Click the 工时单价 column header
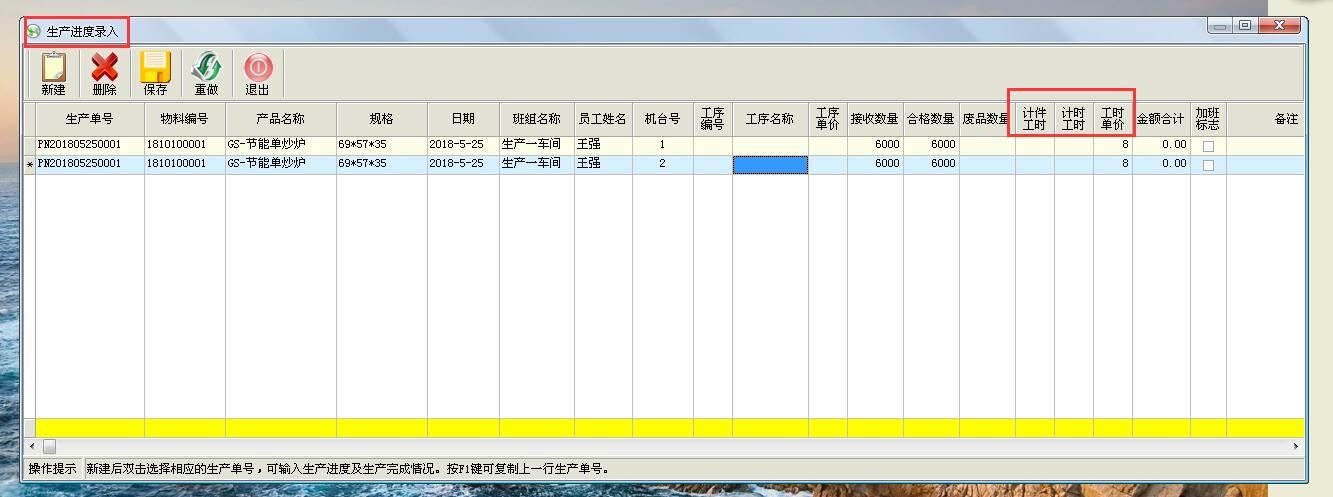Viewport: 1333px width, 497px height. pyautogui.click(x=1112, y=119)
